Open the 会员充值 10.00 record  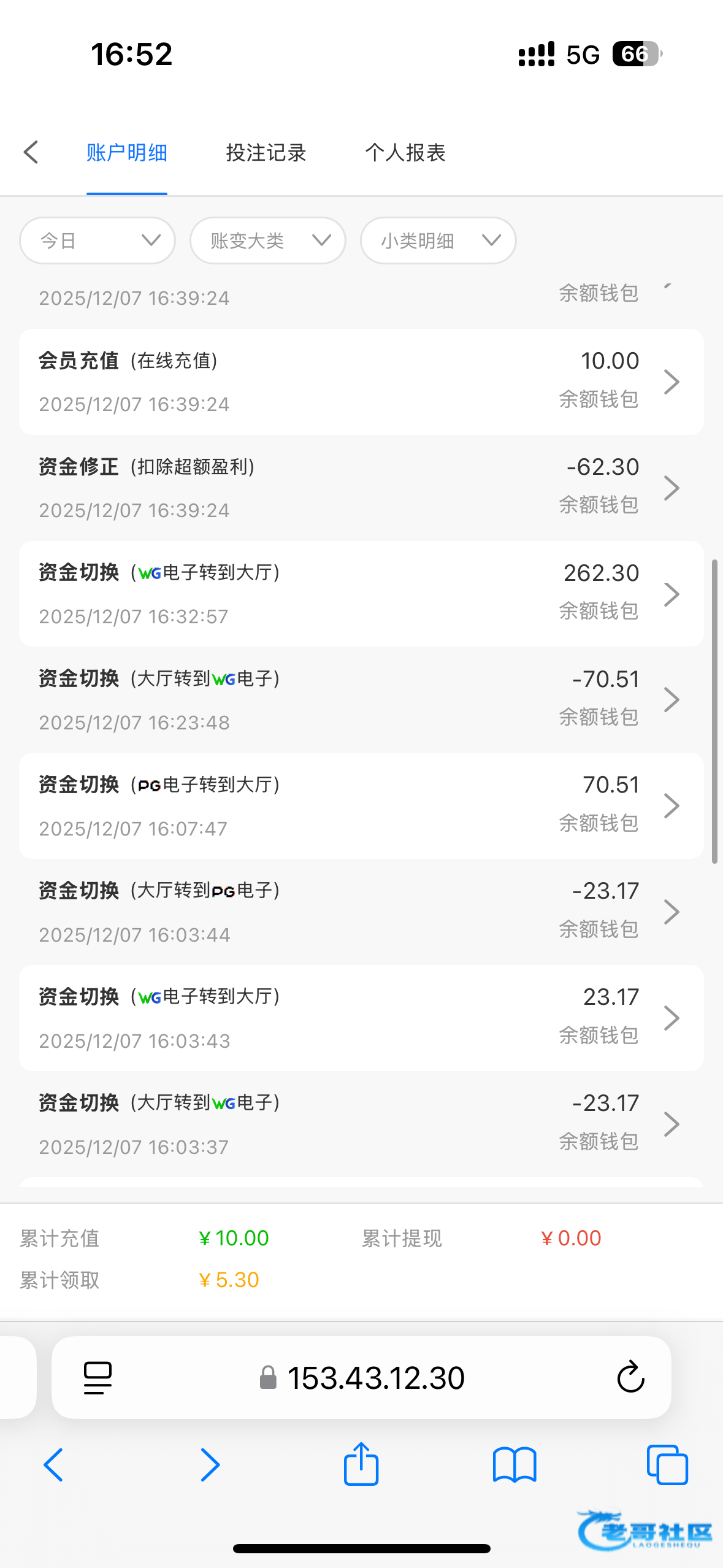point(361,382)
